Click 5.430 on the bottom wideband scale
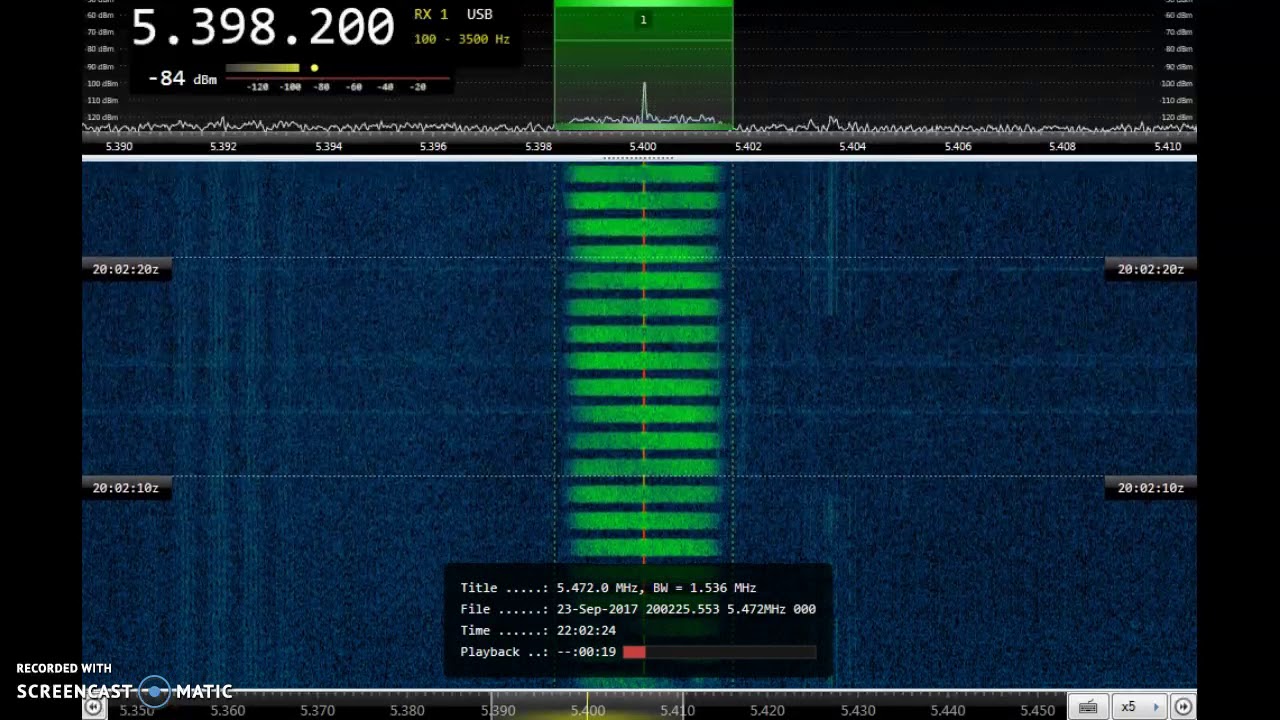 (x=857, y=710)
